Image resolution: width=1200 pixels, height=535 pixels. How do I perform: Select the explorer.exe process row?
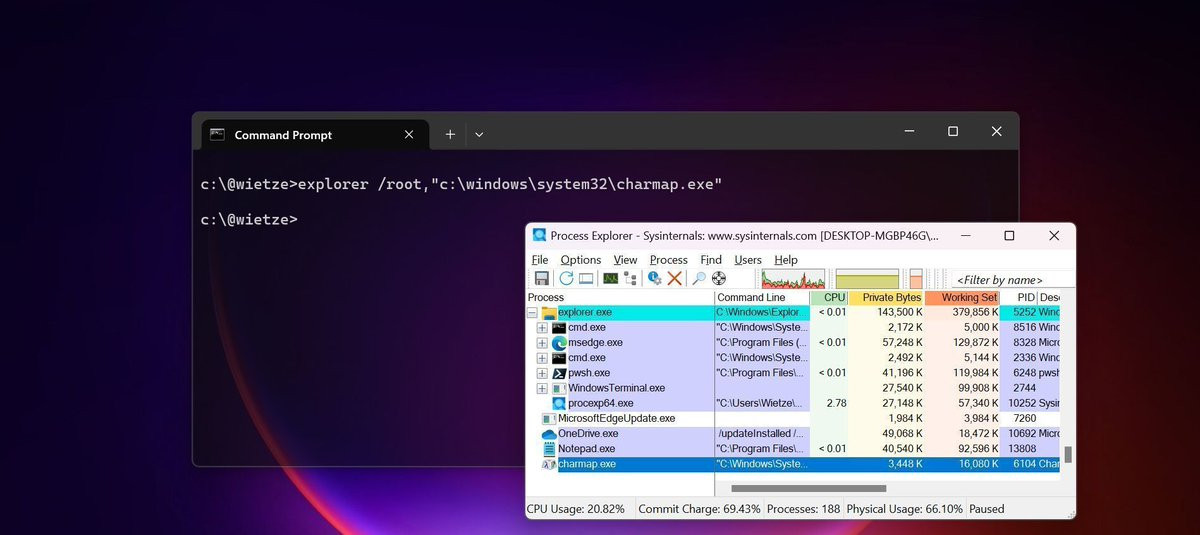tap(794, 313)
